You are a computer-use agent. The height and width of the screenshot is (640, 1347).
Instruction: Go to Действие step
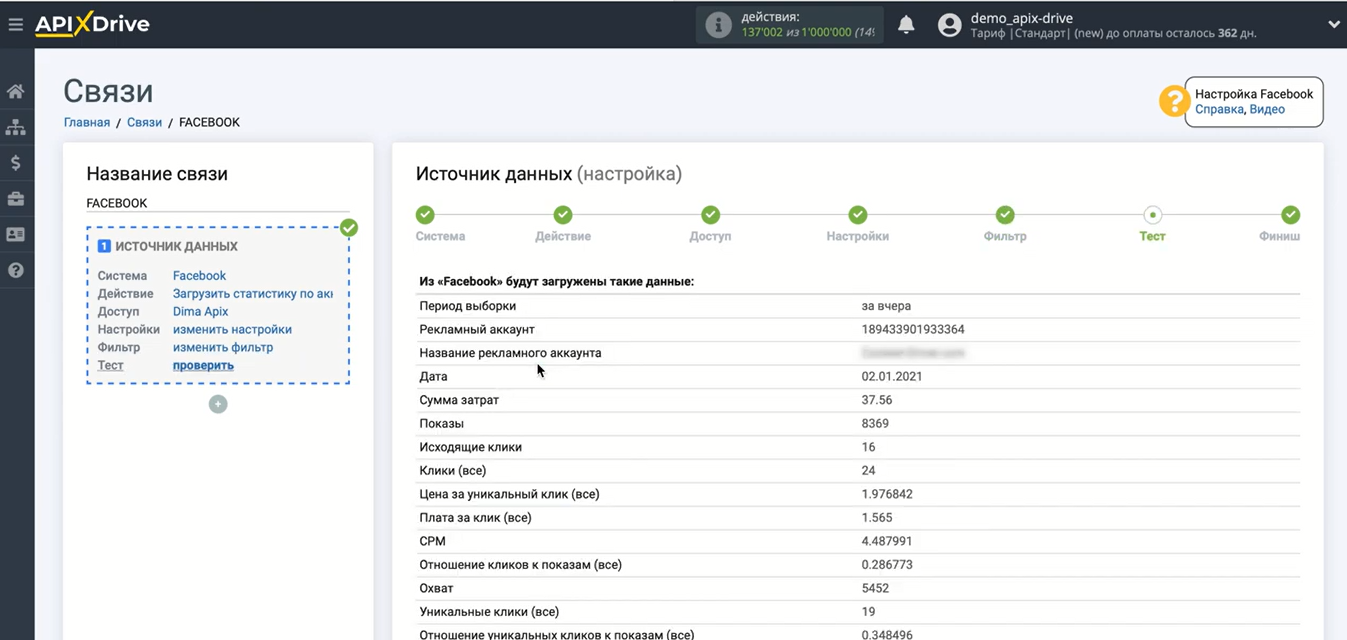(563, 237)
